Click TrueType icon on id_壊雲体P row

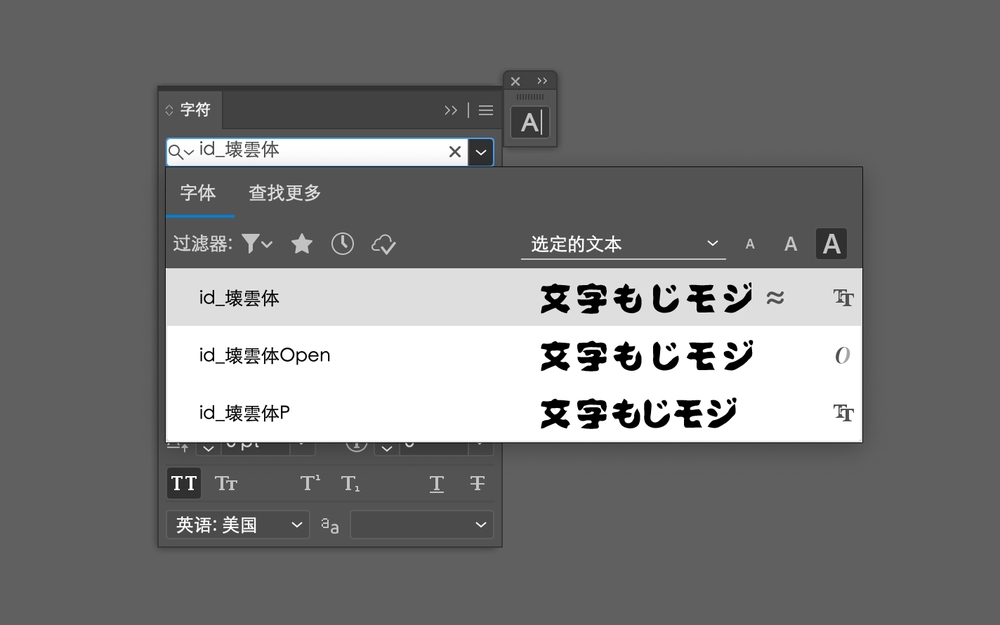pos(842,413)
